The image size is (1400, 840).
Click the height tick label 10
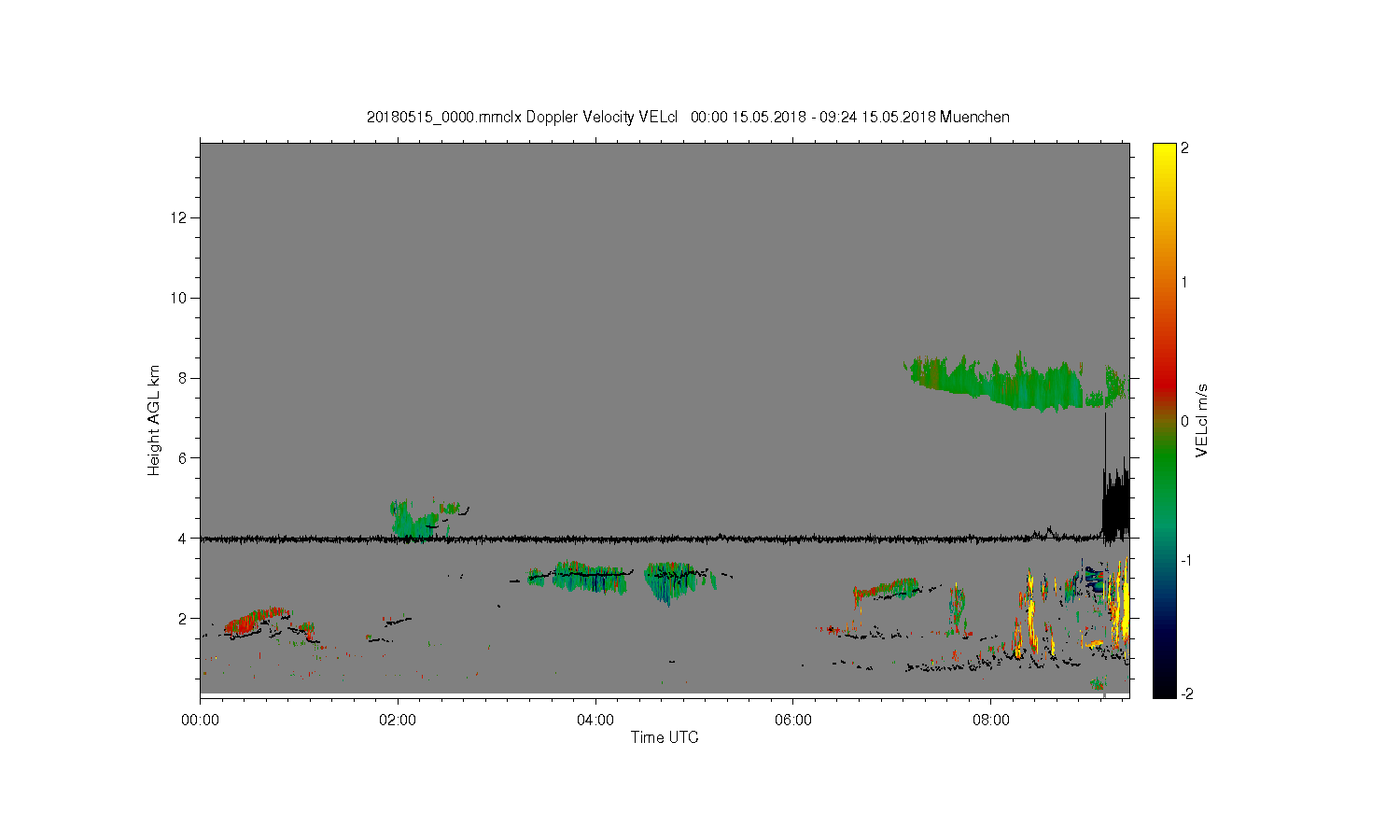[x=179, y=298]
